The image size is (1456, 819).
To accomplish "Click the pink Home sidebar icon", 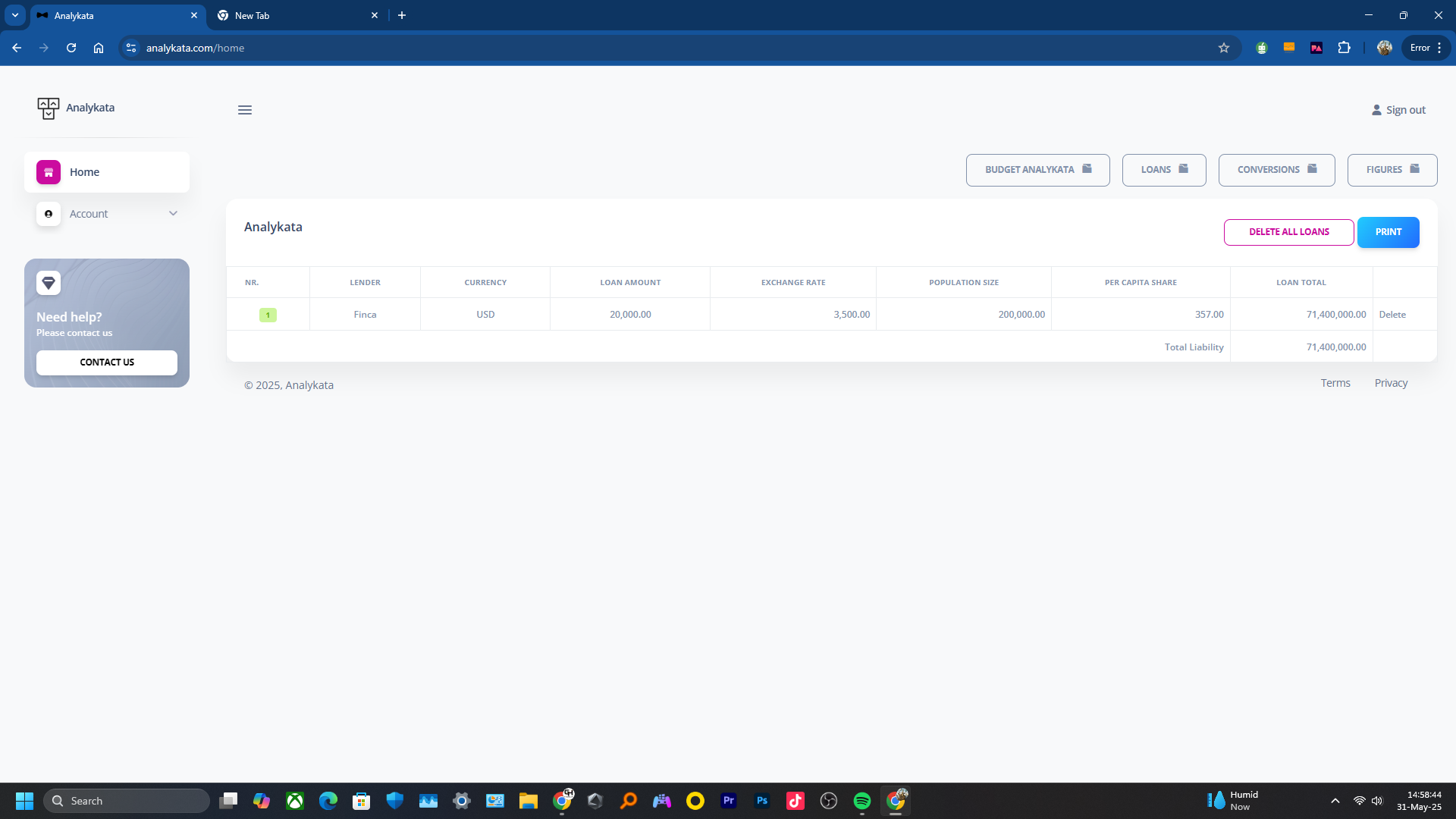I will [x=49, y=172].
